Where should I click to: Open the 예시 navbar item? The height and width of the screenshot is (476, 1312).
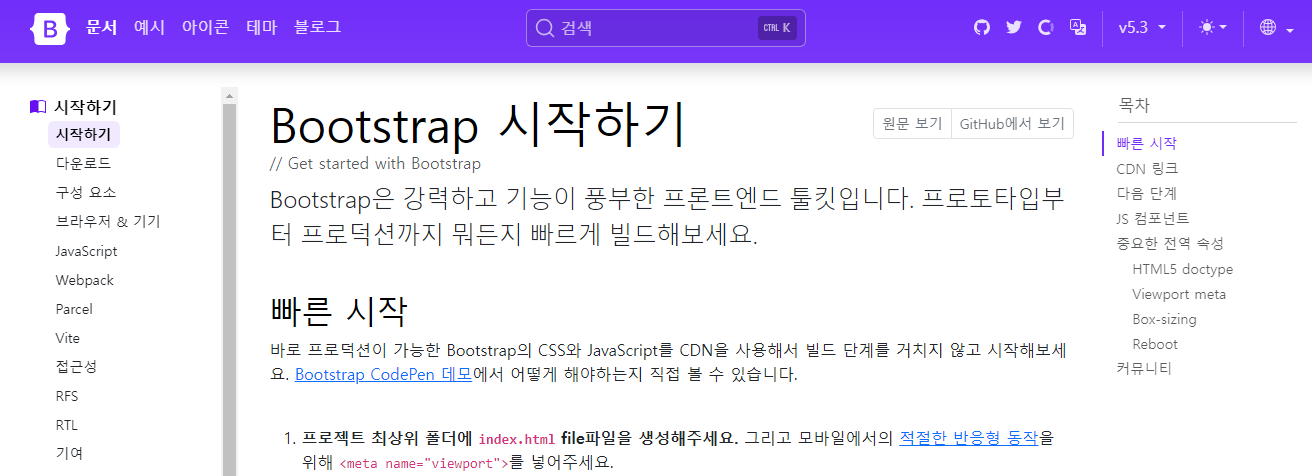coord(150,27)
